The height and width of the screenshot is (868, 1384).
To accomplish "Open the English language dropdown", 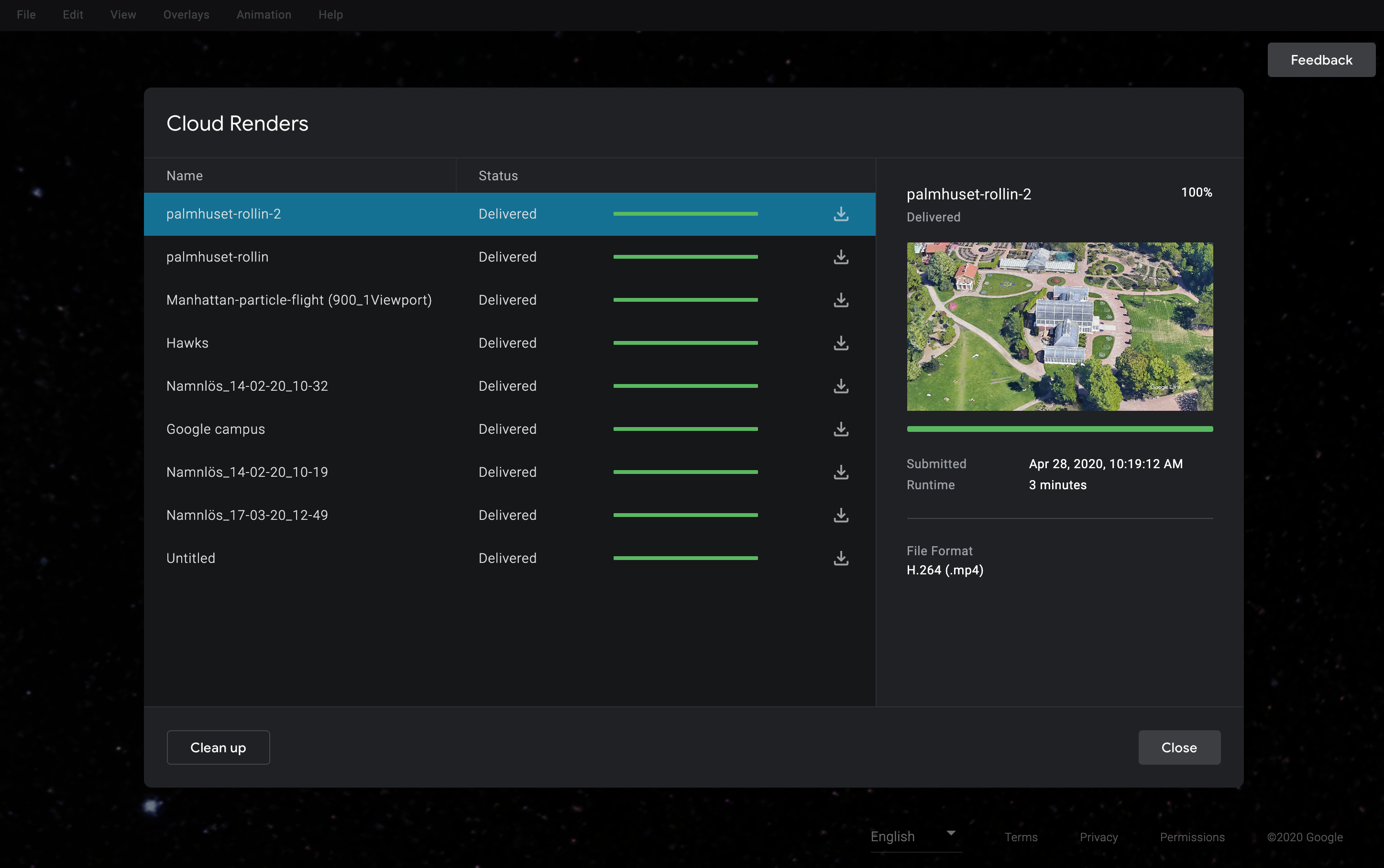I will point(915,836).
